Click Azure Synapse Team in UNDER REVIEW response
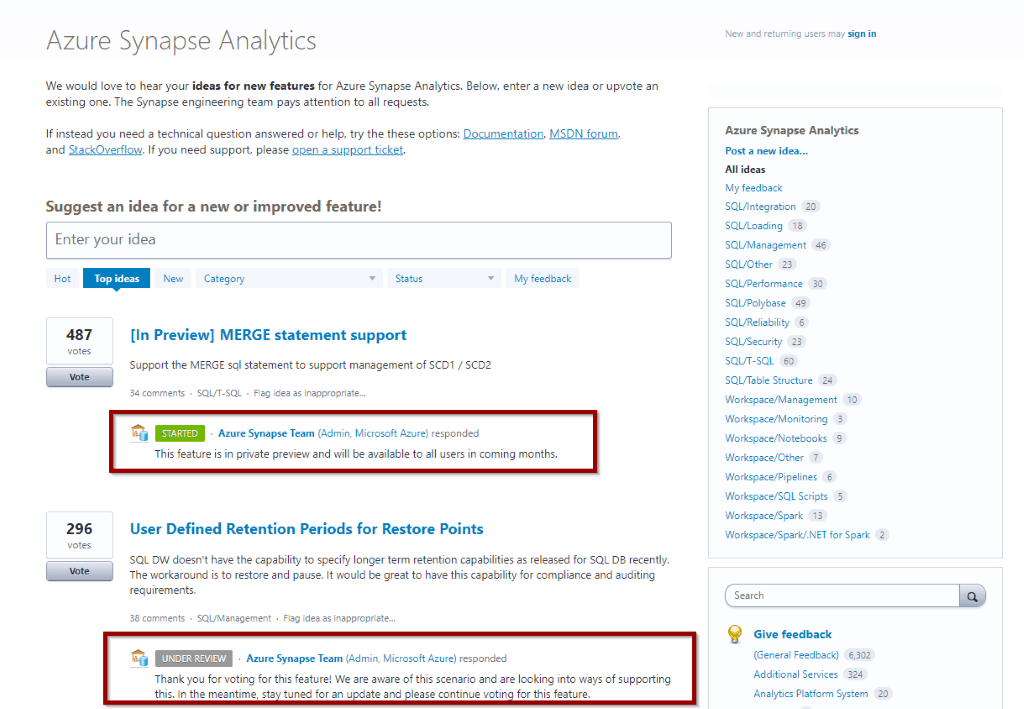 [x=294, y=659]
